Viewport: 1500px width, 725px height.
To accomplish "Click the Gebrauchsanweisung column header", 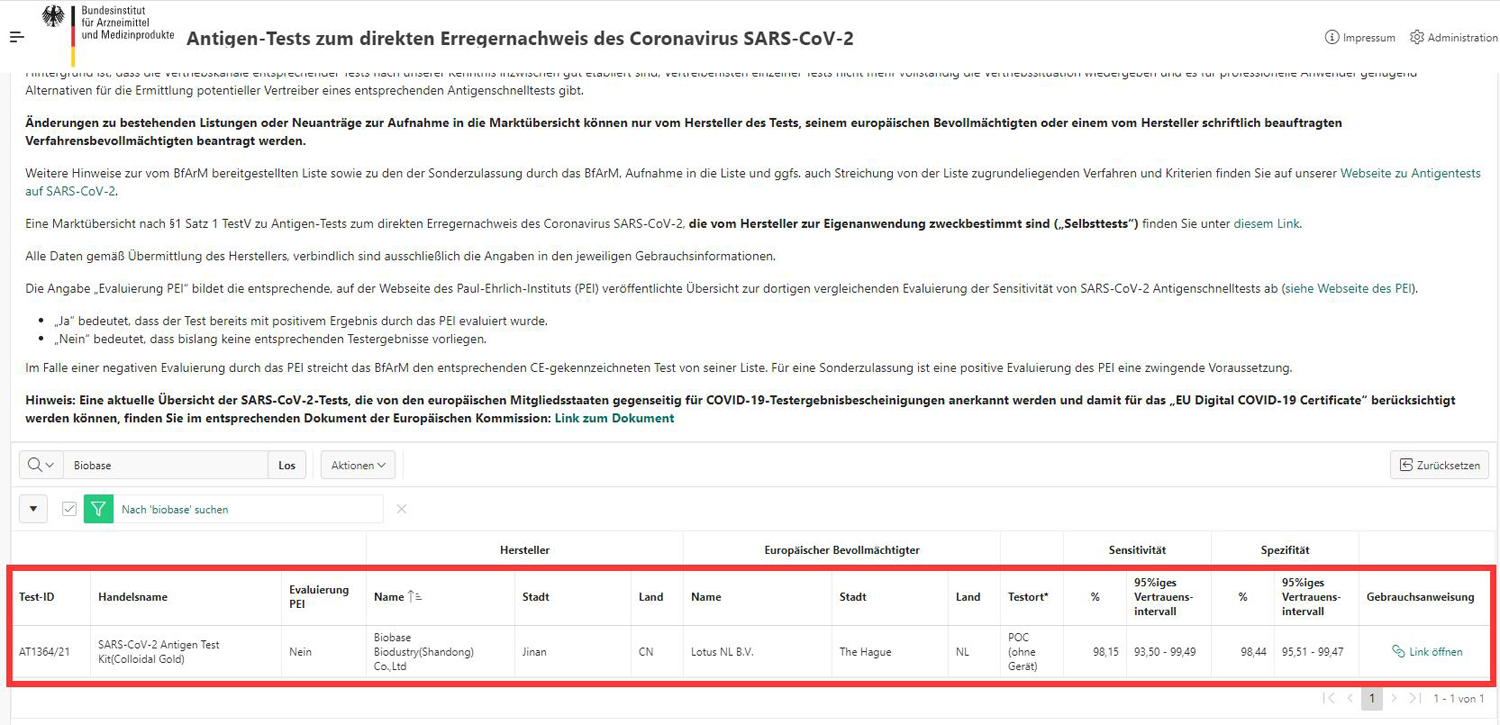I will (1423, 597).
